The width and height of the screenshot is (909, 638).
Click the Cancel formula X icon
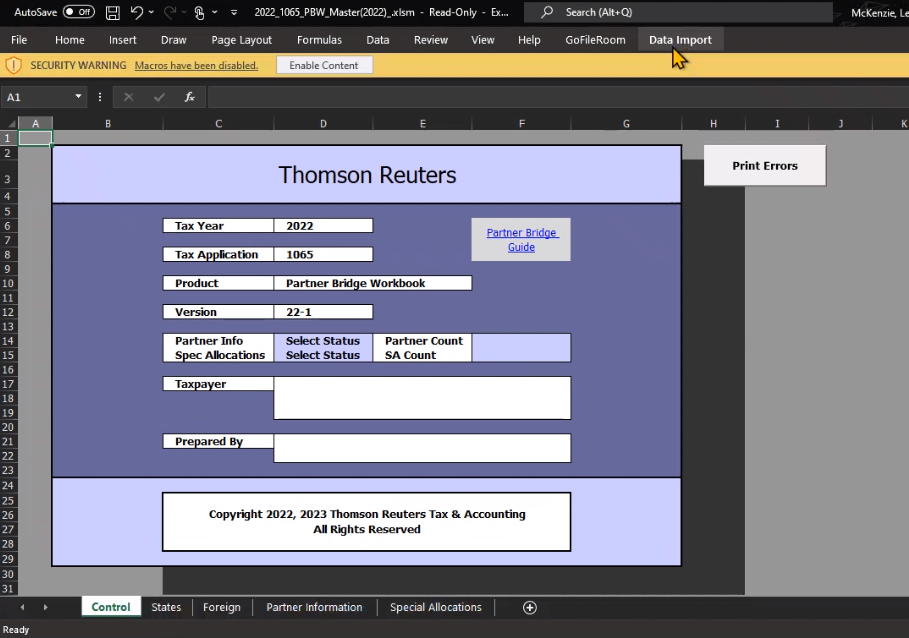(129, 97)
